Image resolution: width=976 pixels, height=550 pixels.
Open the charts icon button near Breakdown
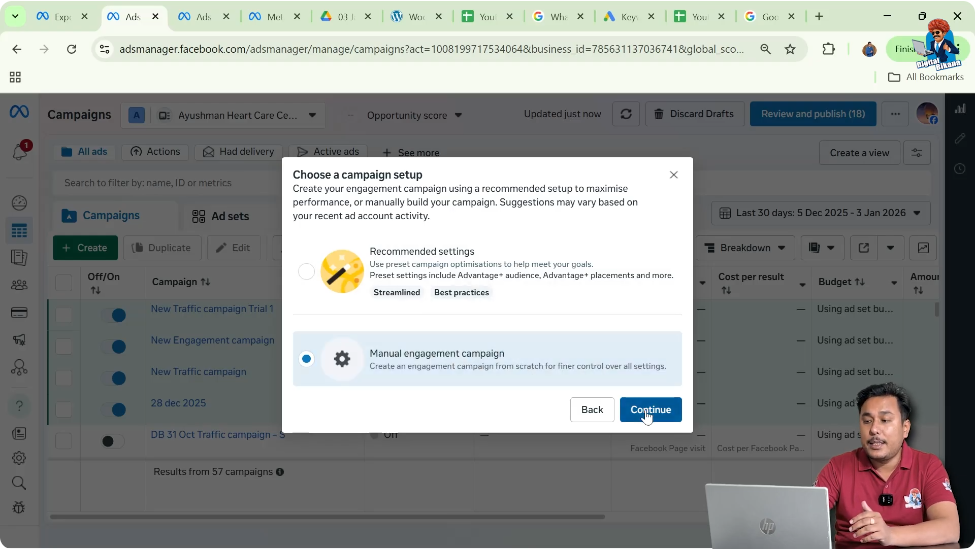923,248
